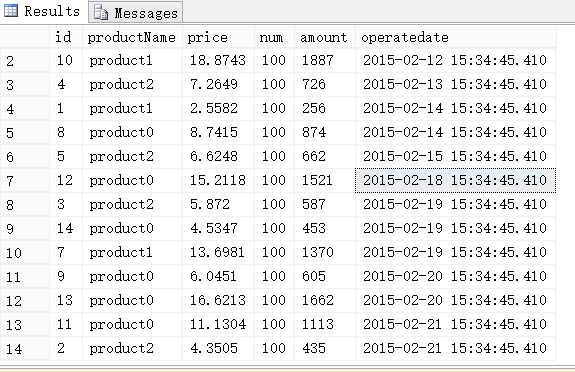Viewport: 575px width, 372px height.
Task: Click the amount column header
Action: [325, 37]
